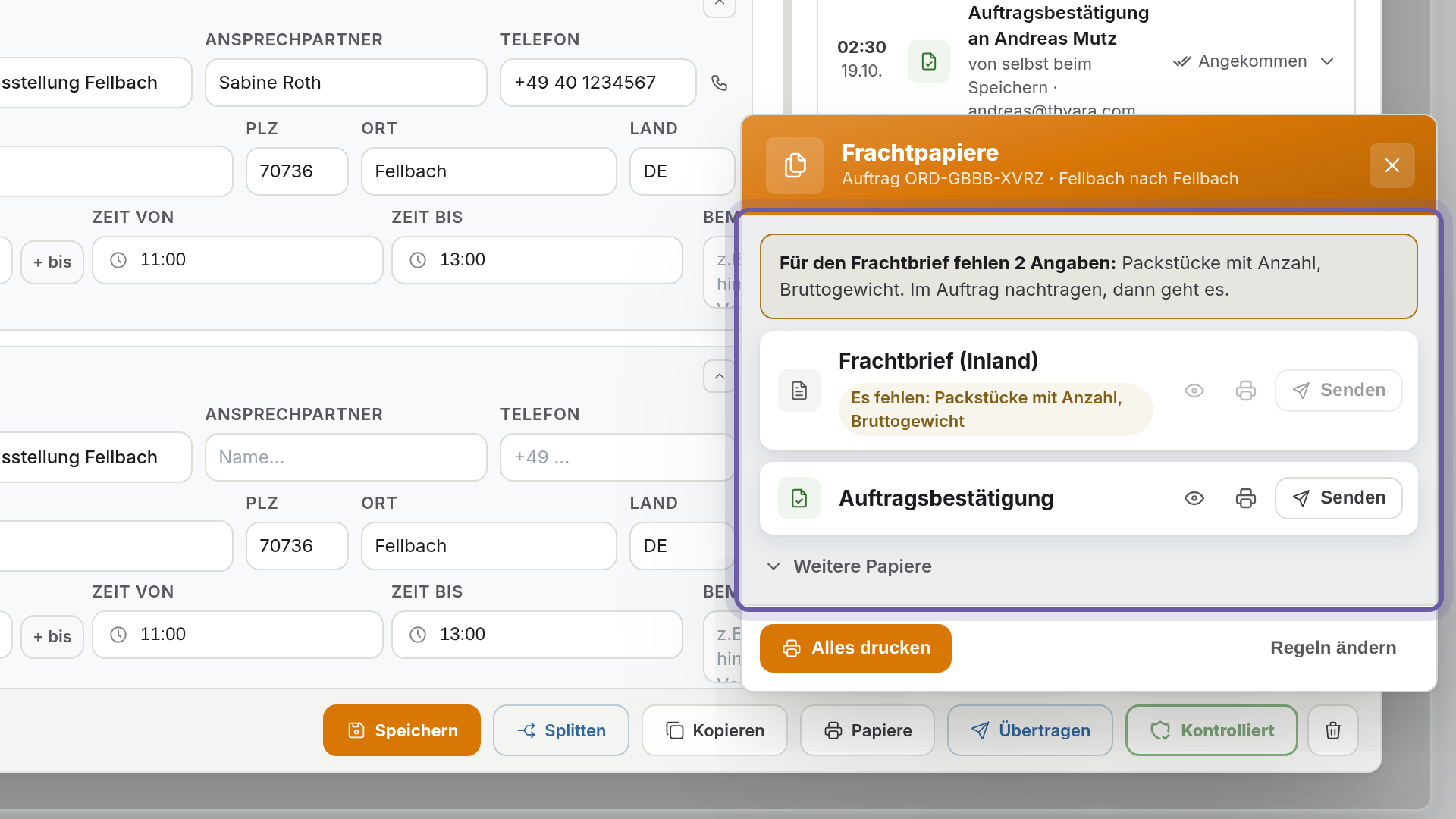Click the green Auftragsbestätigung document icon
The width and height of the screenshot is (1456, 819).
pos(799,498)
